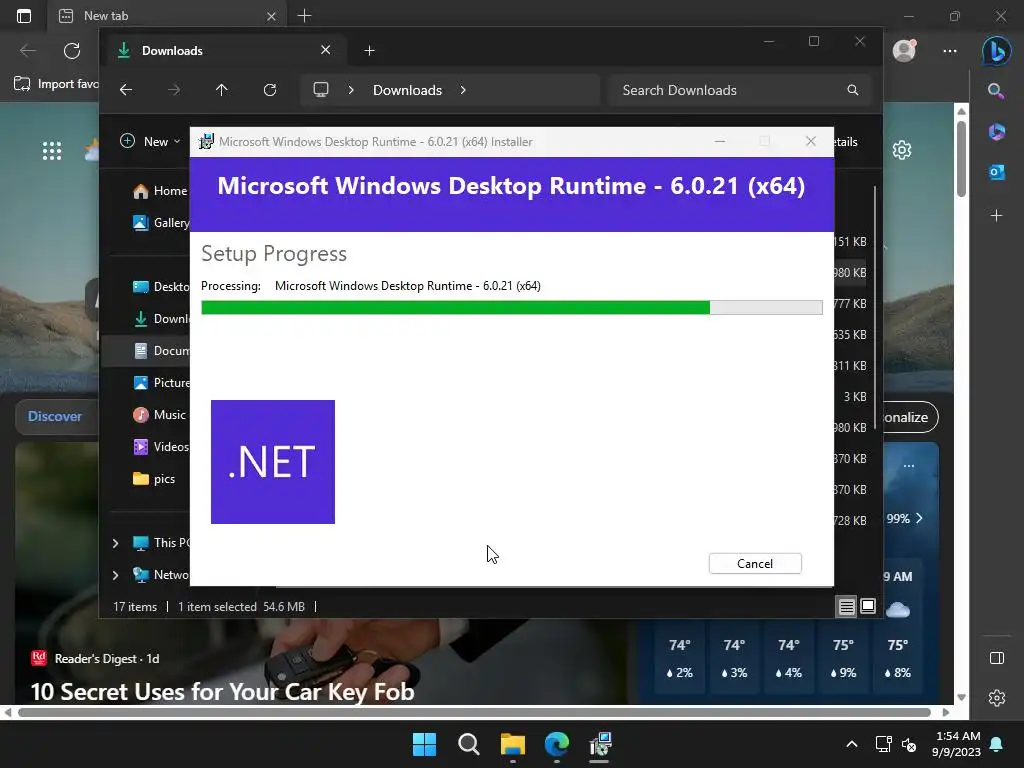Viewport: 1024px width, 768px height.
Task: Expand the Network tree node
Action: [116, 575]
